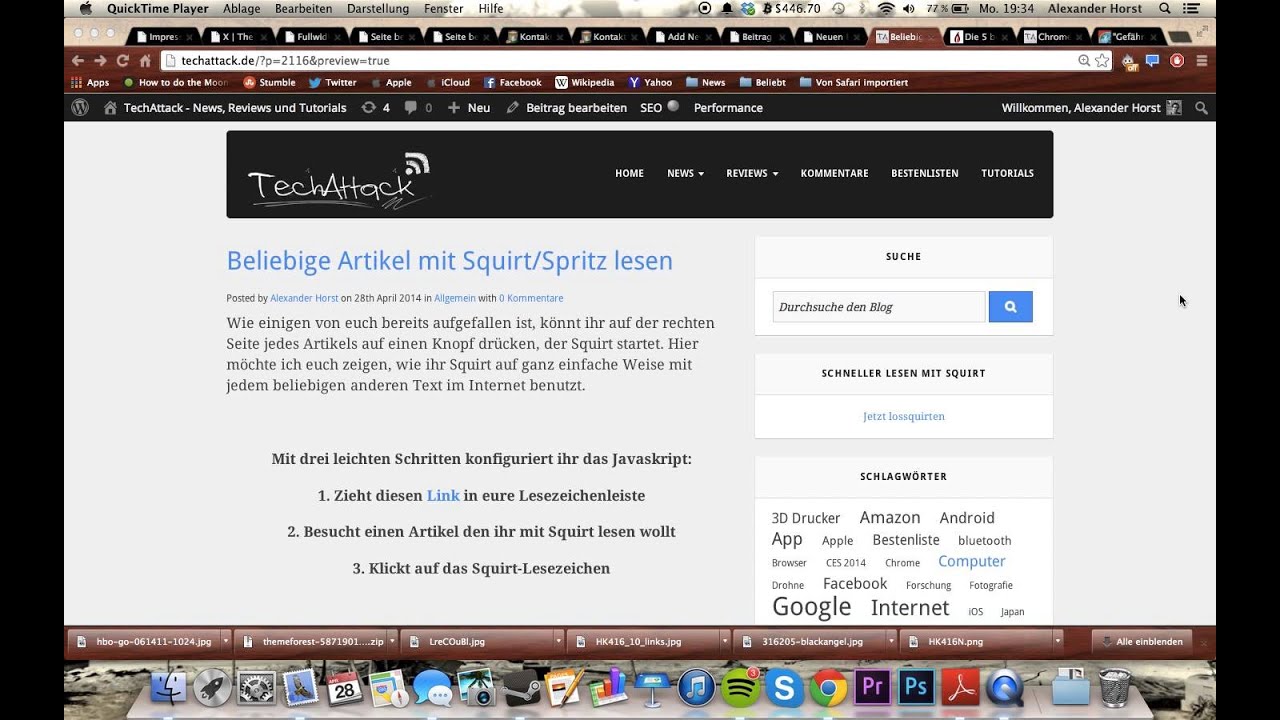Click the blue speech-bubble extension icon in toolbar
This screenshot has height=720, width=1280.
(x=1151, y=60)
